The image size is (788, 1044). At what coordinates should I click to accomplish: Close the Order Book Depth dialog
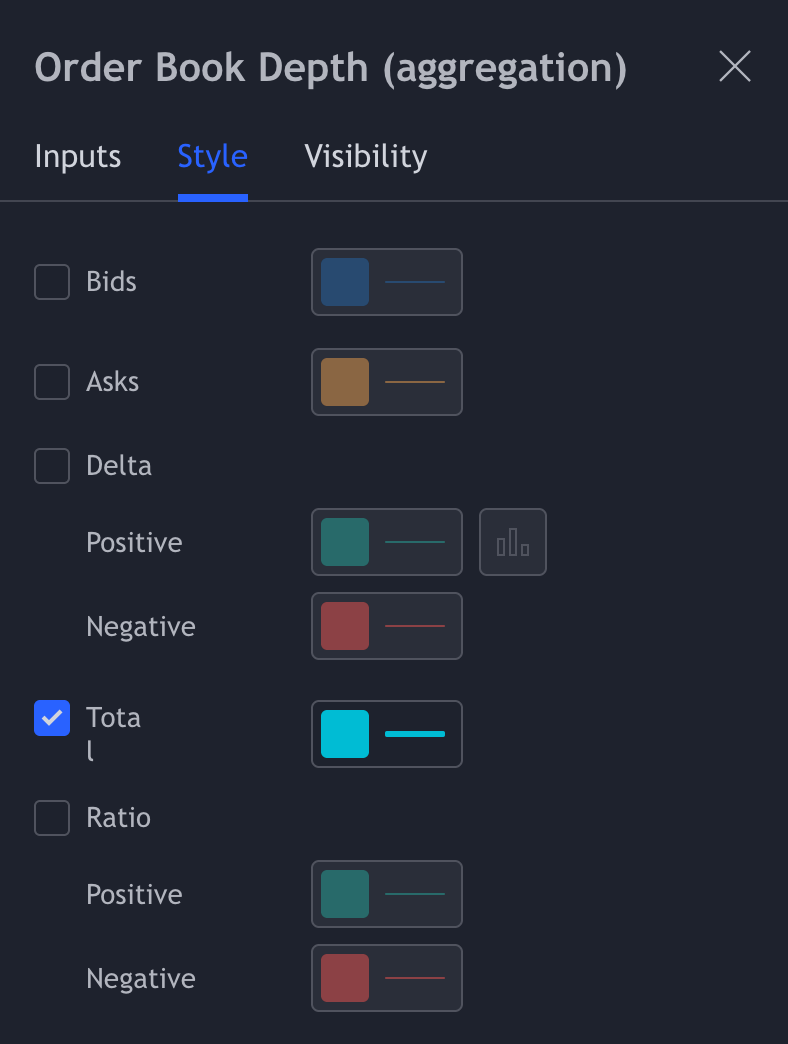(735, 67)
